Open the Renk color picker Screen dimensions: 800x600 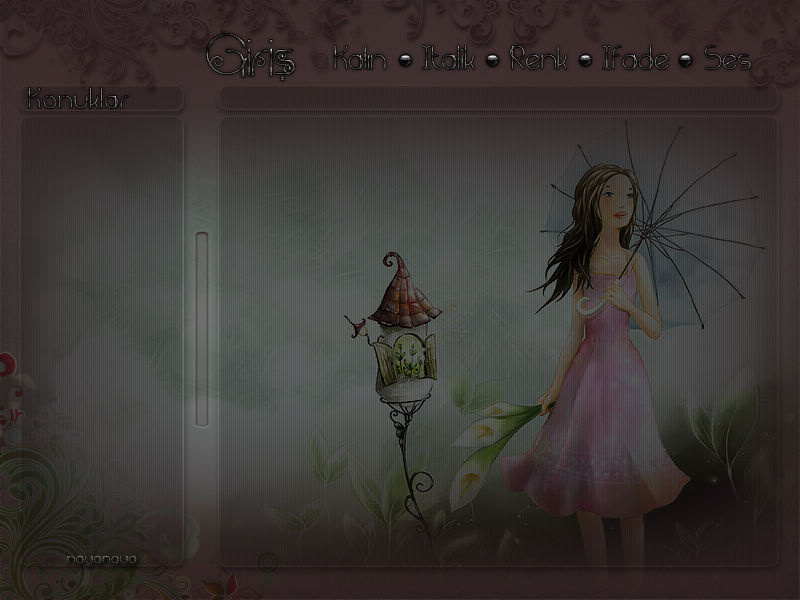(538, 59)
